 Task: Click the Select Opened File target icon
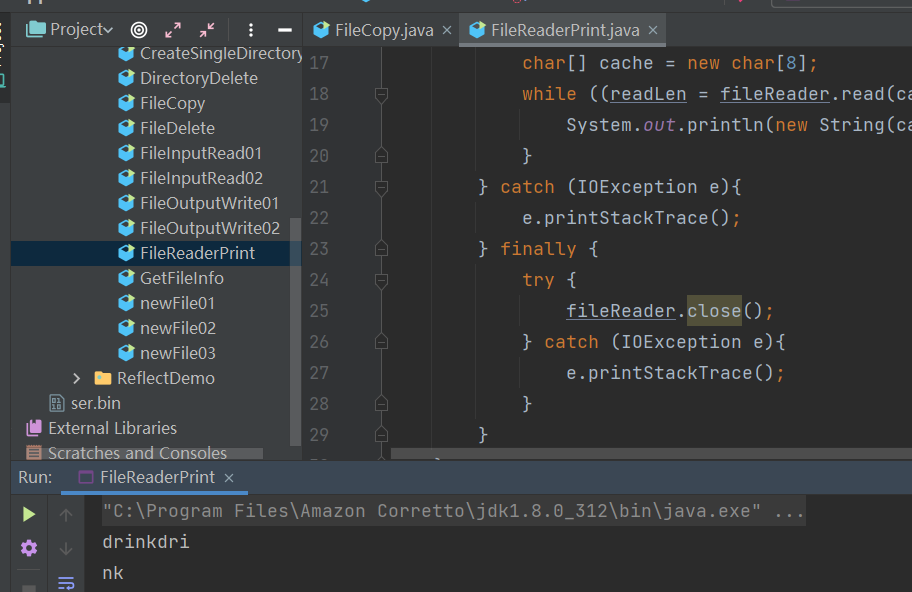click(139, 30)
